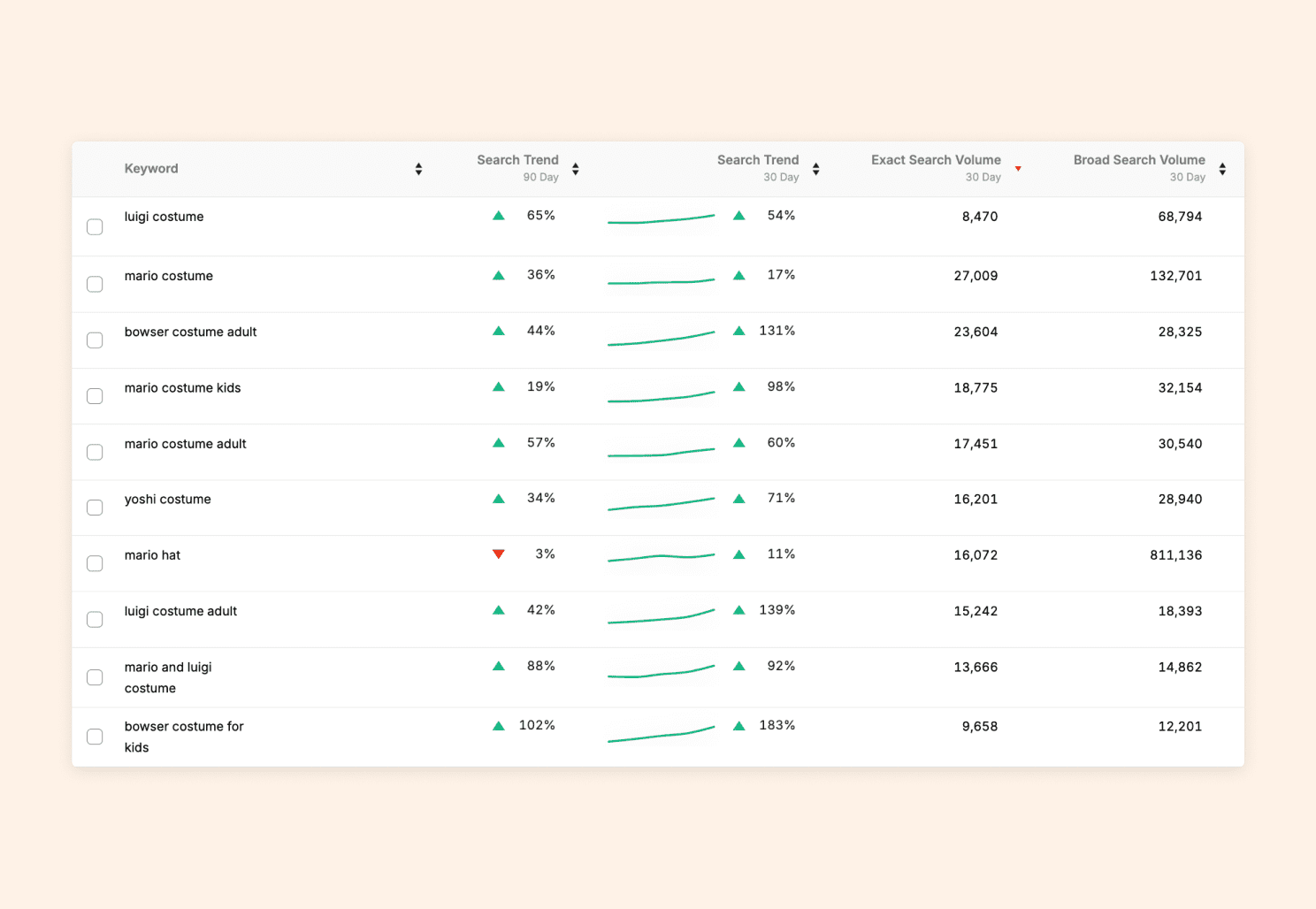Click green up arrow beside 11%
The image size is (1316, 909).
[739, 554]
